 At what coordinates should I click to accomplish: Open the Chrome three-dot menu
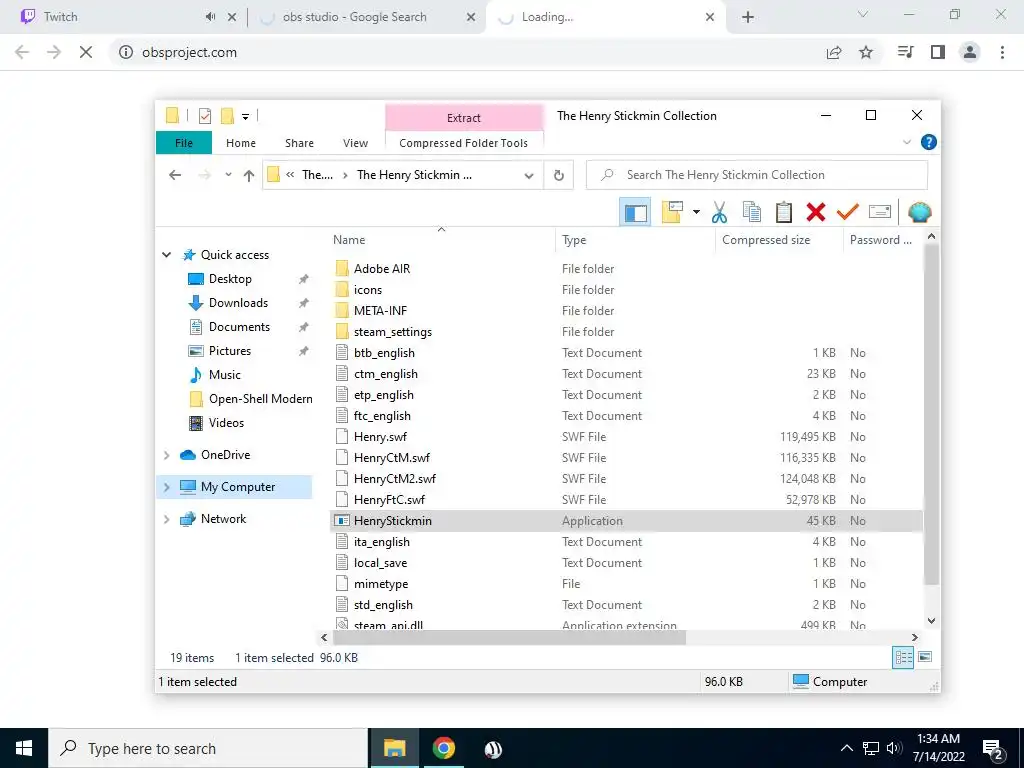(x=1002, y=52)
